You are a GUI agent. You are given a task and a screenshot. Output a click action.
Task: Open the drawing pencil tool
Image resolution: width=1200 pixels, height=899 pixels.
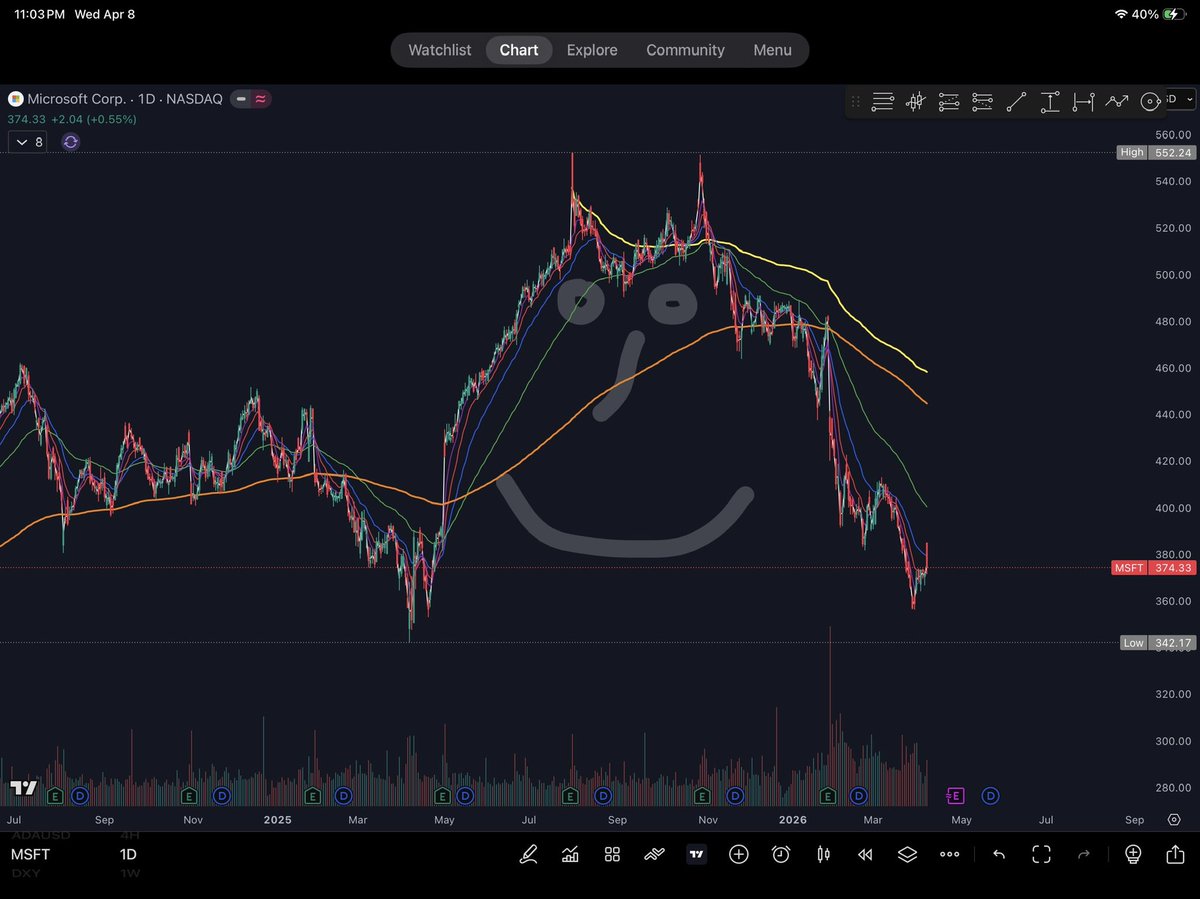[528, 854]
